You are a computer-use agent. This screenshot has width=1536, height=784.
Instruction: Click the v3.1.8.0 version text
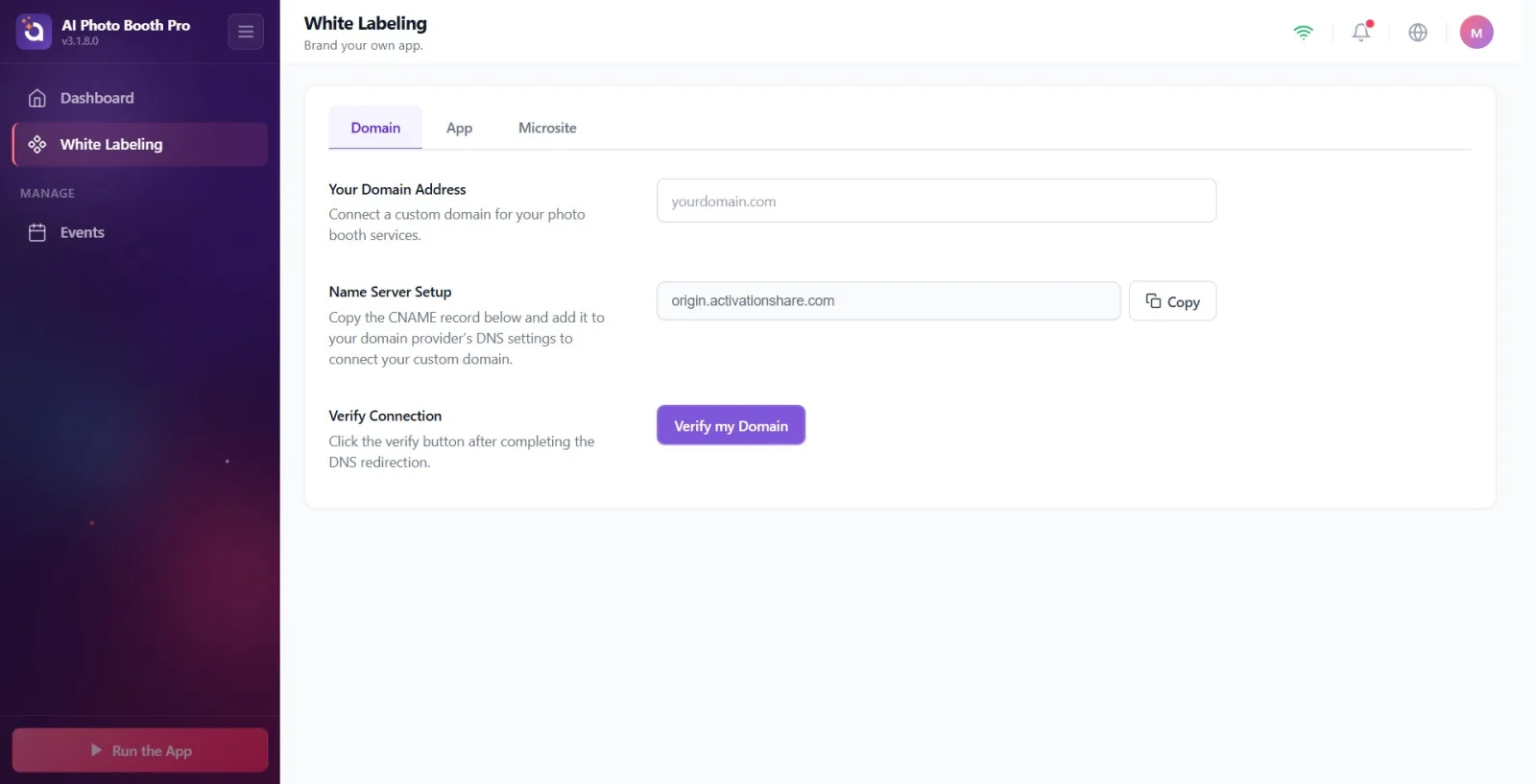(x=80, y=41)
